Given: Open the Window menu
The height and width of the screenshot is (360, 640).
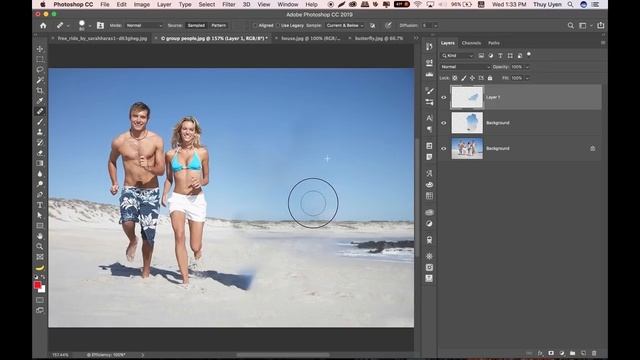Looking at the screenshot, I should [288, 4].
